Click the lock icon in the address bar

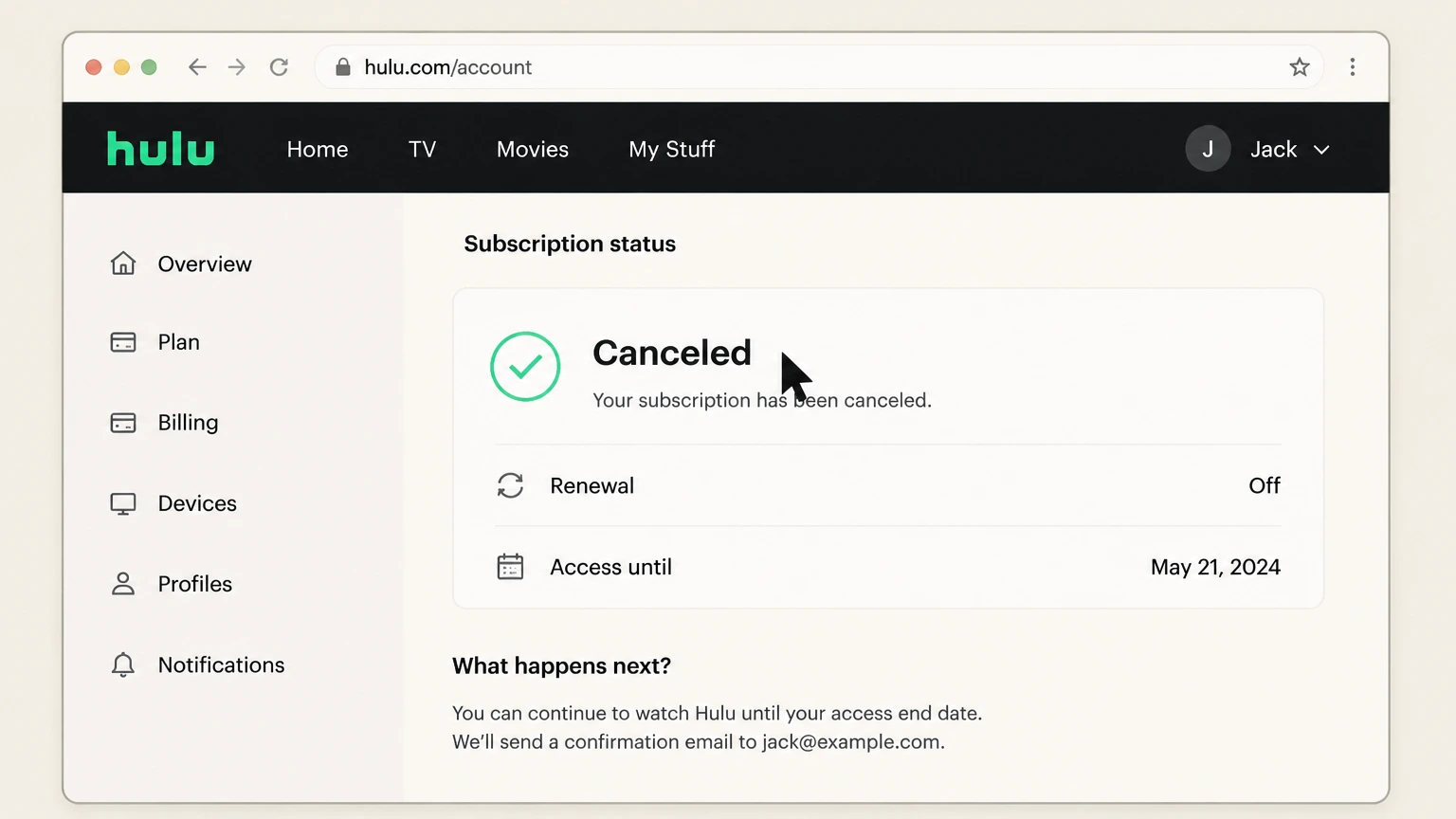[x=343, y=67]
